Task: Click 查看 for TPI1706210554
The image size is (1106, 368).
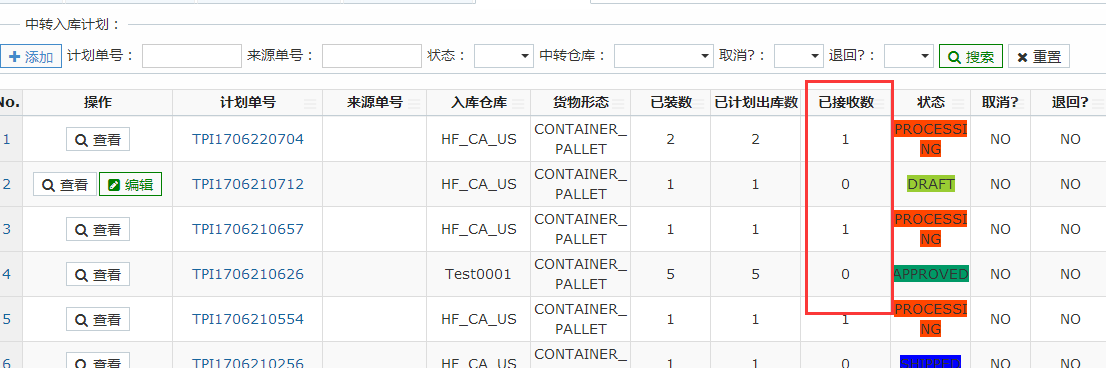Action: (98, 319)
